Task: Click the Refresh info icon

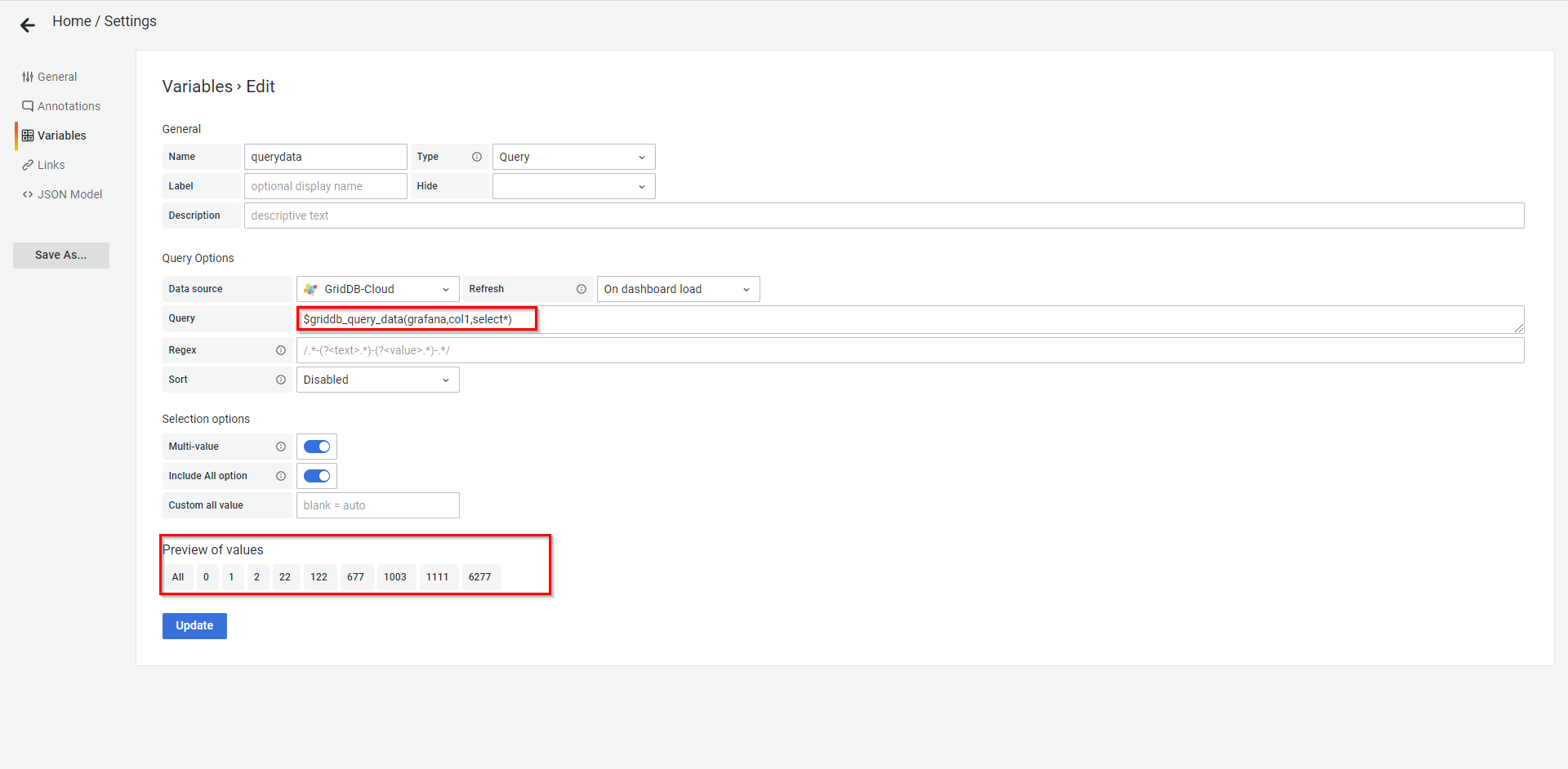Action: click(x=581, y=289)
